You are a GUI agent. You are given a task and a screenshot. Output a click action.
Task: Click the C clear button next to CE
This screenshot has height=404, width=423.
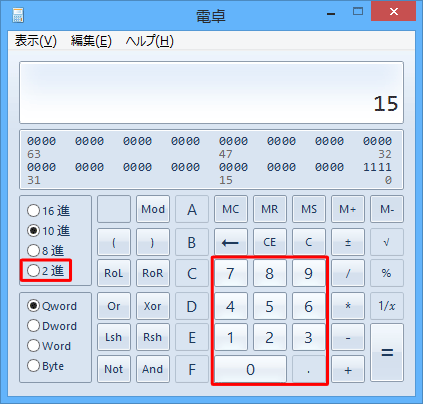[309, 242]
